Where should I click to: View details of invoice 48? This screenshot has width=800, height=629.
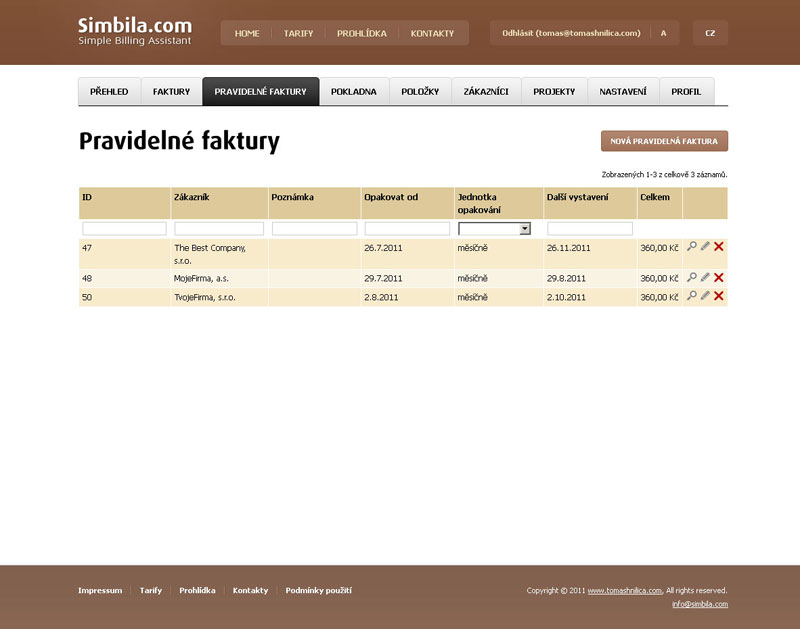(x=692, y=277)
